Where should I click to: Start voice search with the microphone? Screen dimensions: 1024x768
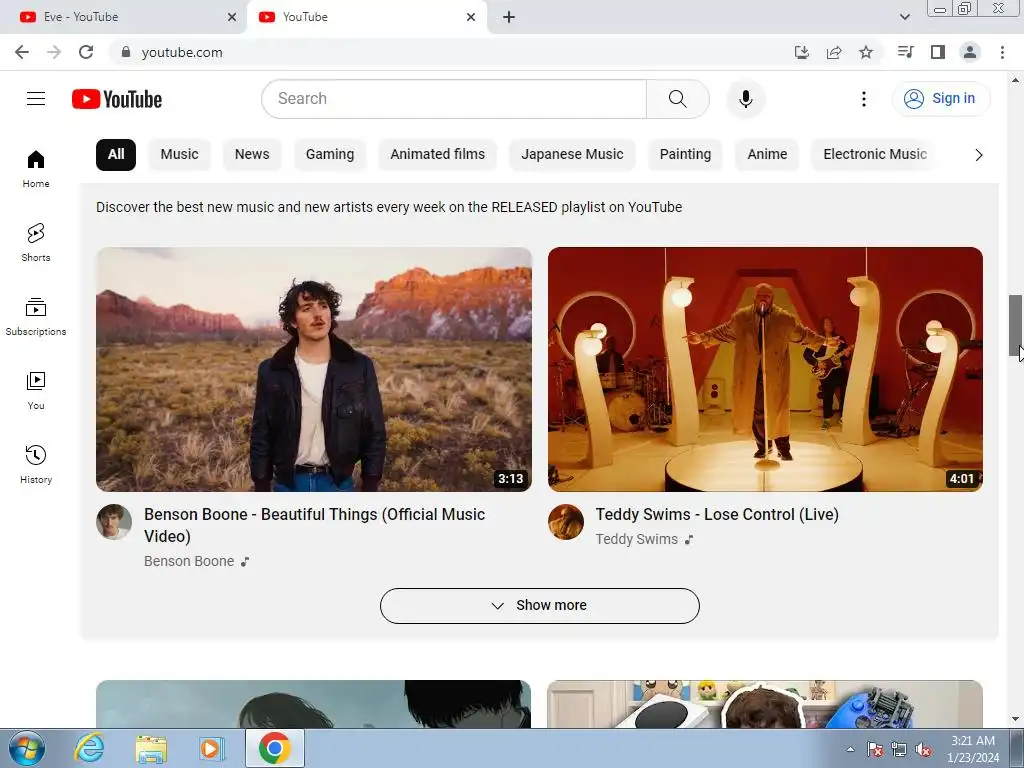click(x=745, y=99)
